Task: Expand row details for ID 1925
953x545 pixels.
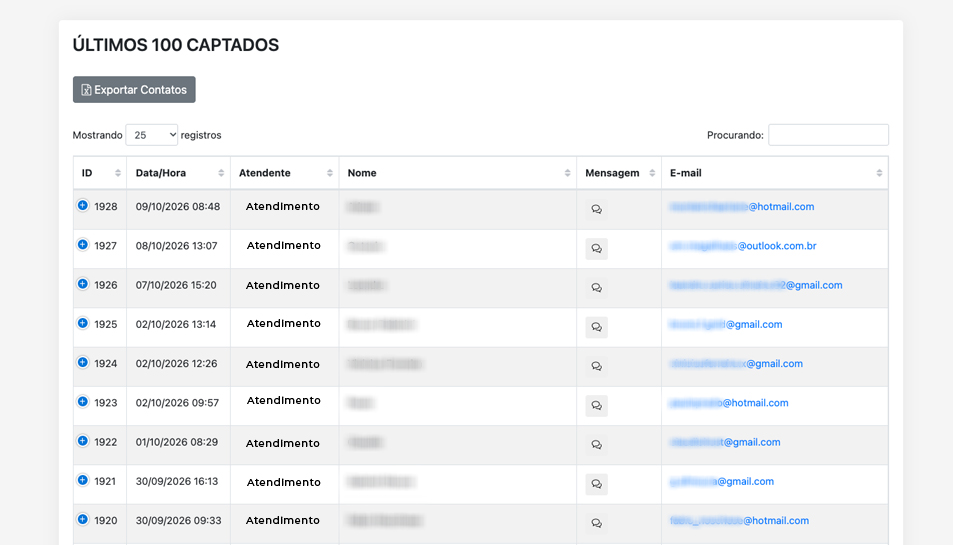Action: [83, 323]
